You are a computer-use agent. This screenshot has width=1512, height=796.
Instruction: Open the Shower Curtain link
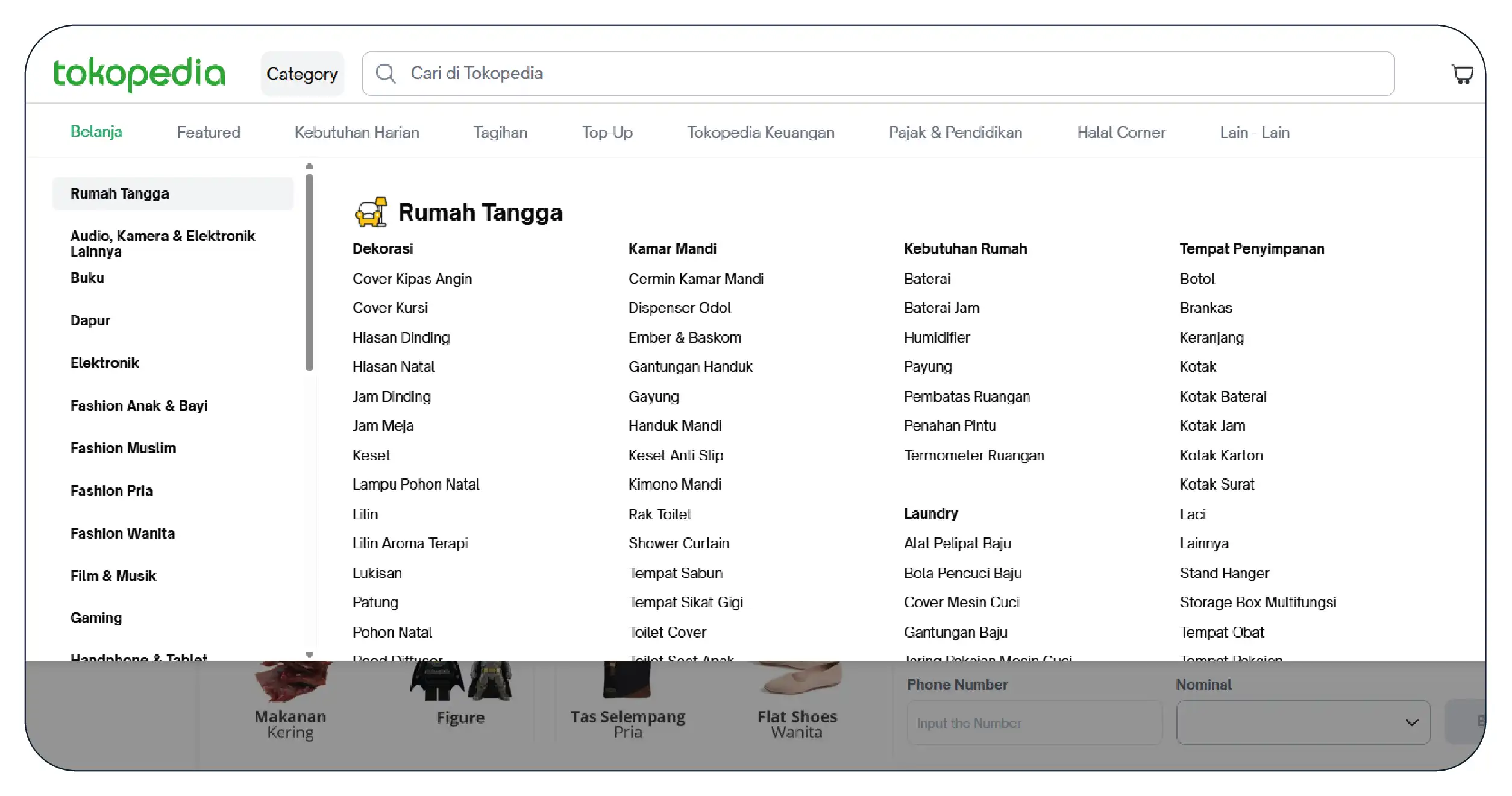point(679,543)
